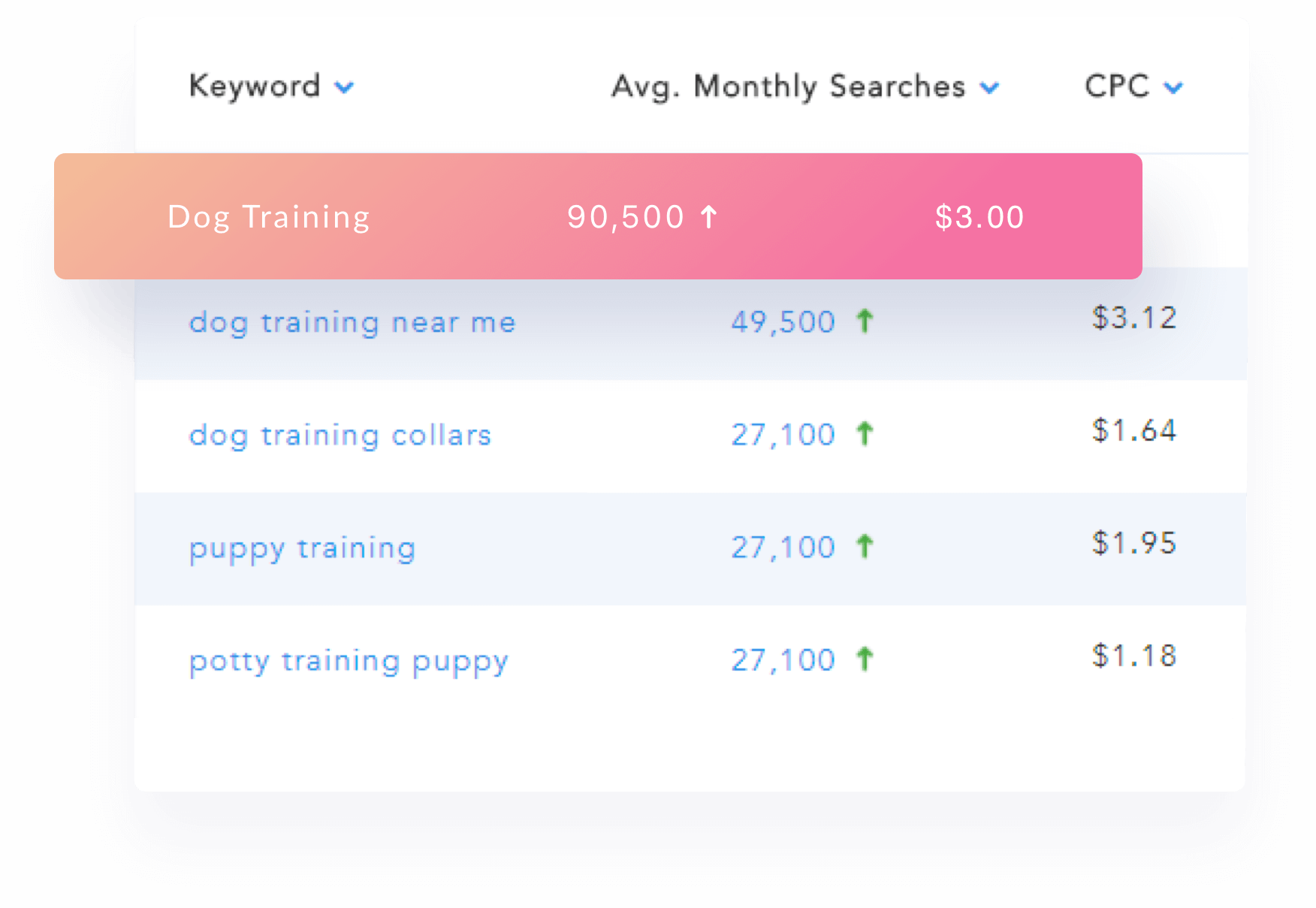Expand the Keyword column sort chevron
The height and width of the screenshot is (908, 1316).
click(344, 88)
